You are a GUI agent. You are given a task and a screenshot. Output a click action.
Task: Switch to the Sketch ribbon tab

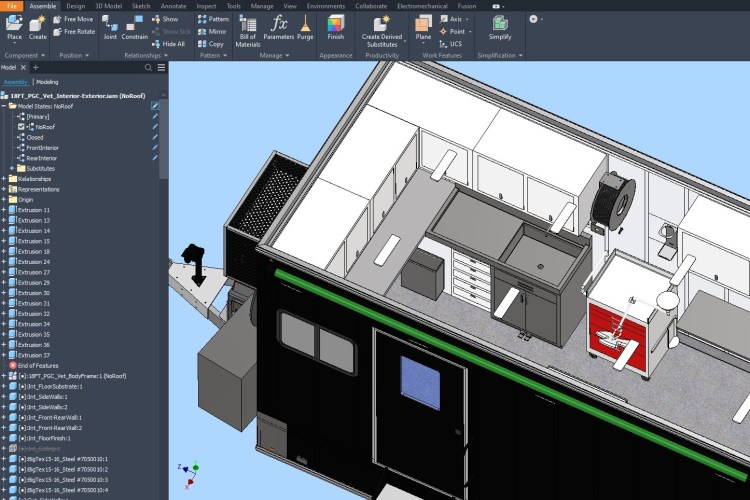point(139,6)
